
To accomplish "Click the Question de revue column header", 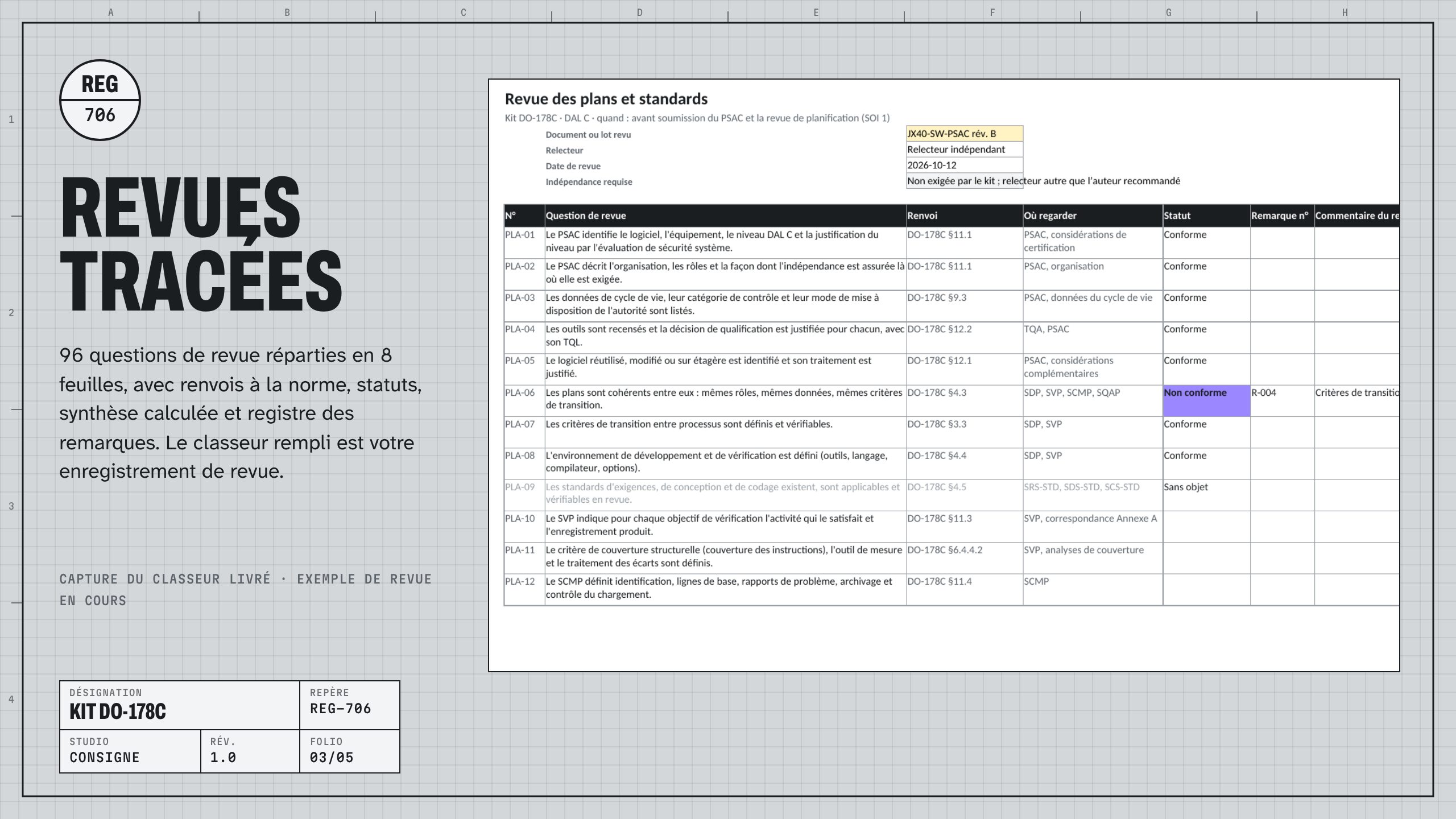I will (725, 216).
